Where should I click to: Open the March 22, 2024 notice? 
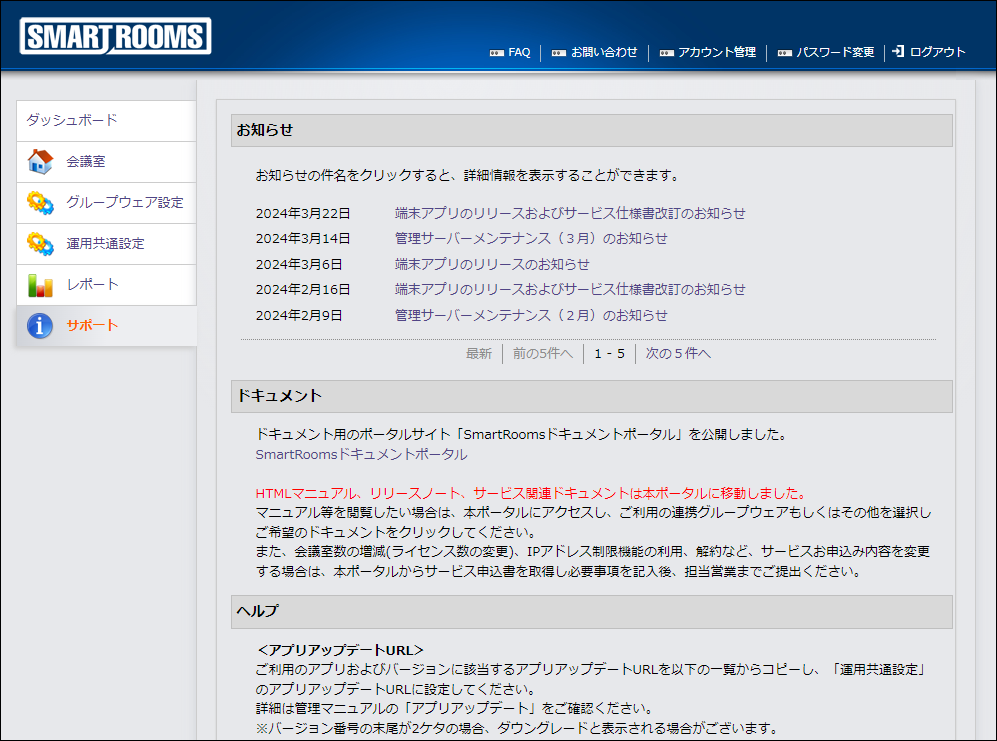pos(570,213)
